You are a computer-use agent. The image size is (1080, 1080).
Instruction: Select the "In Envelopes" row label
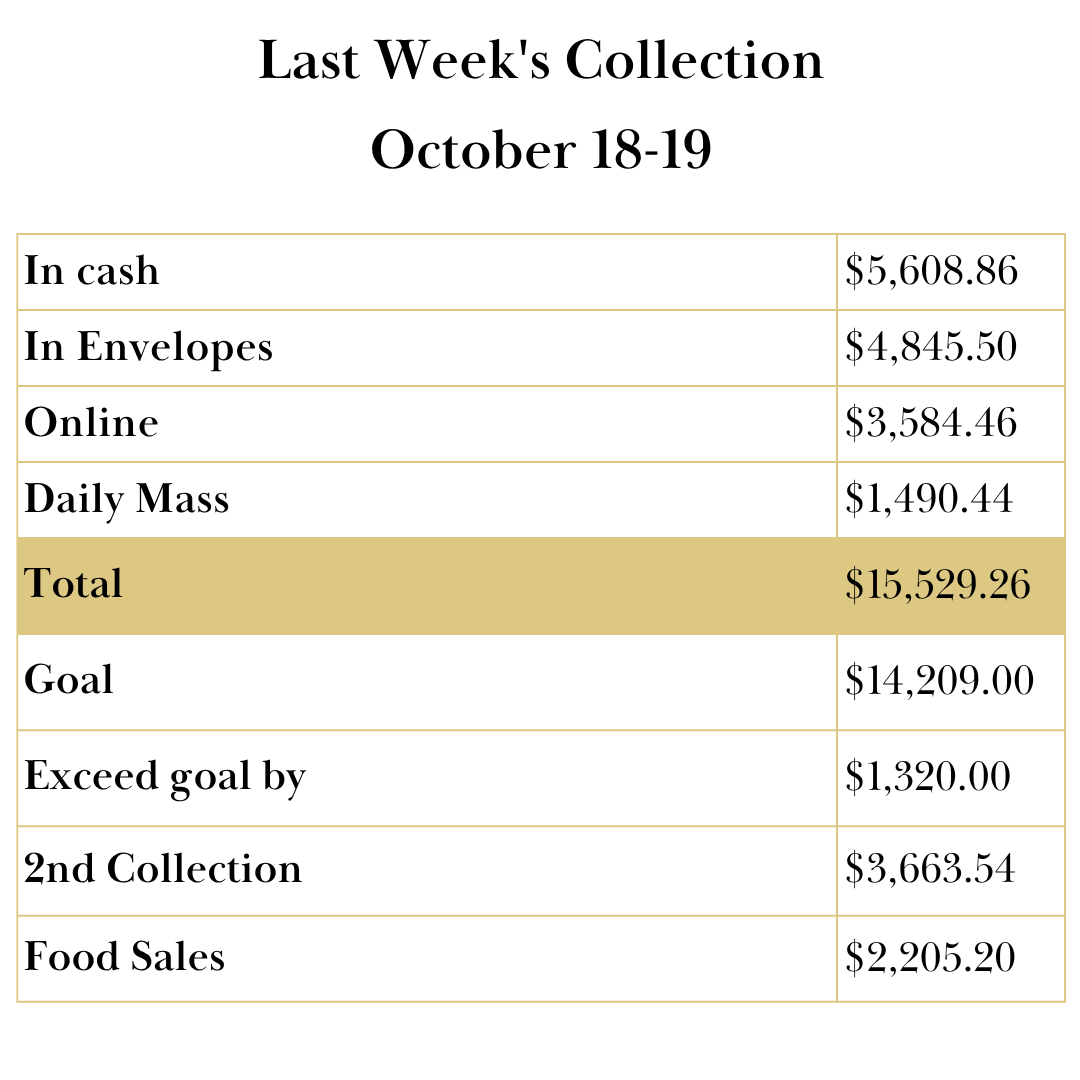pyautogui.click(x=148, y=348)
